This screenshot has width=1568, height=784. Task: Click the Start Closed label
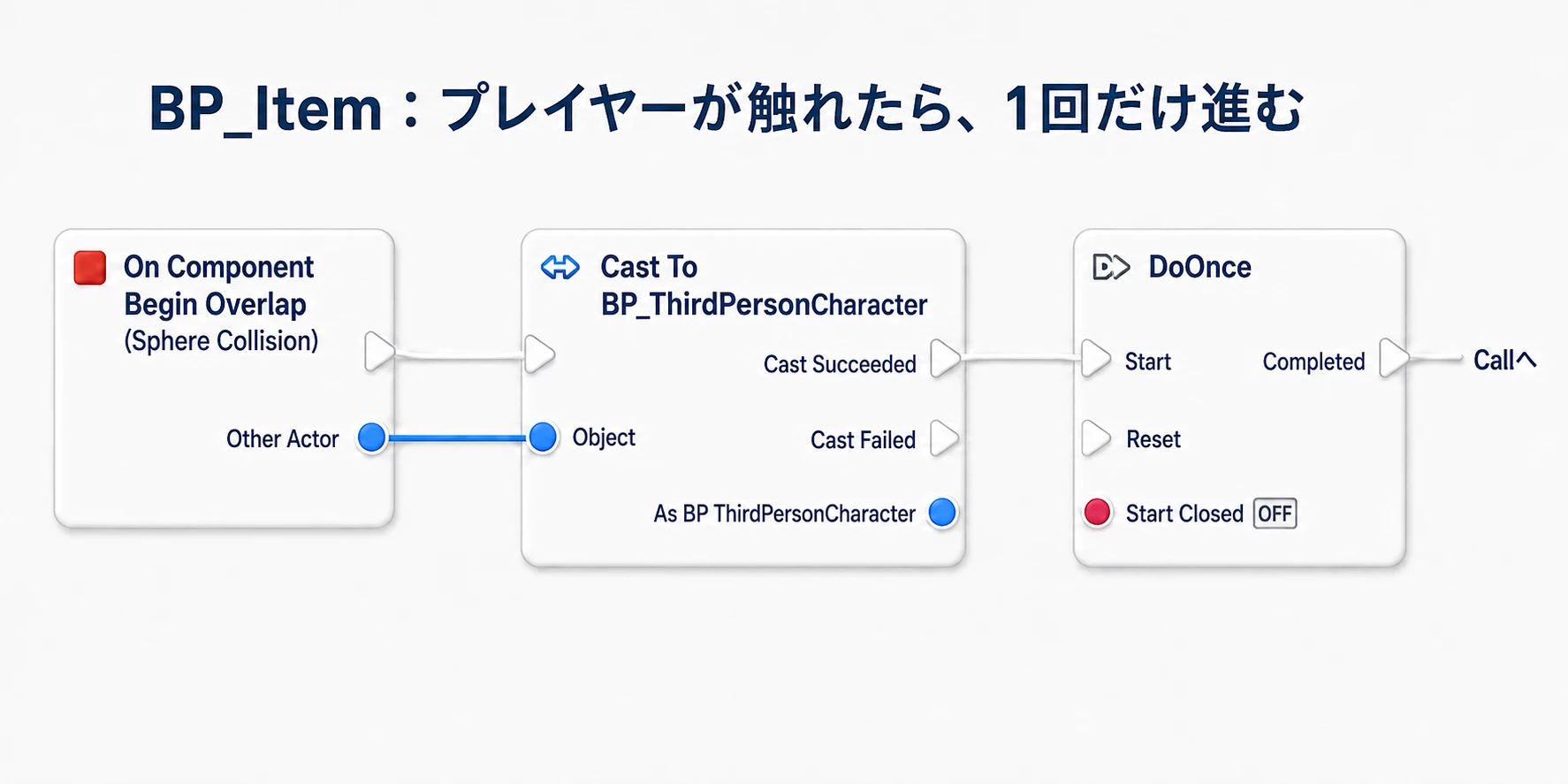tap(1184, 514)
